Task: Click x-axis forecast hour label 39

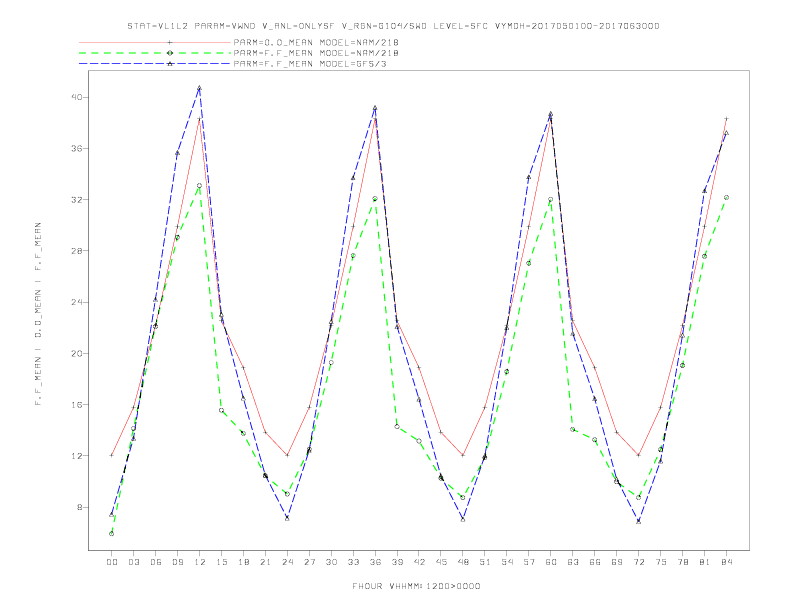Action: (397, 562)
